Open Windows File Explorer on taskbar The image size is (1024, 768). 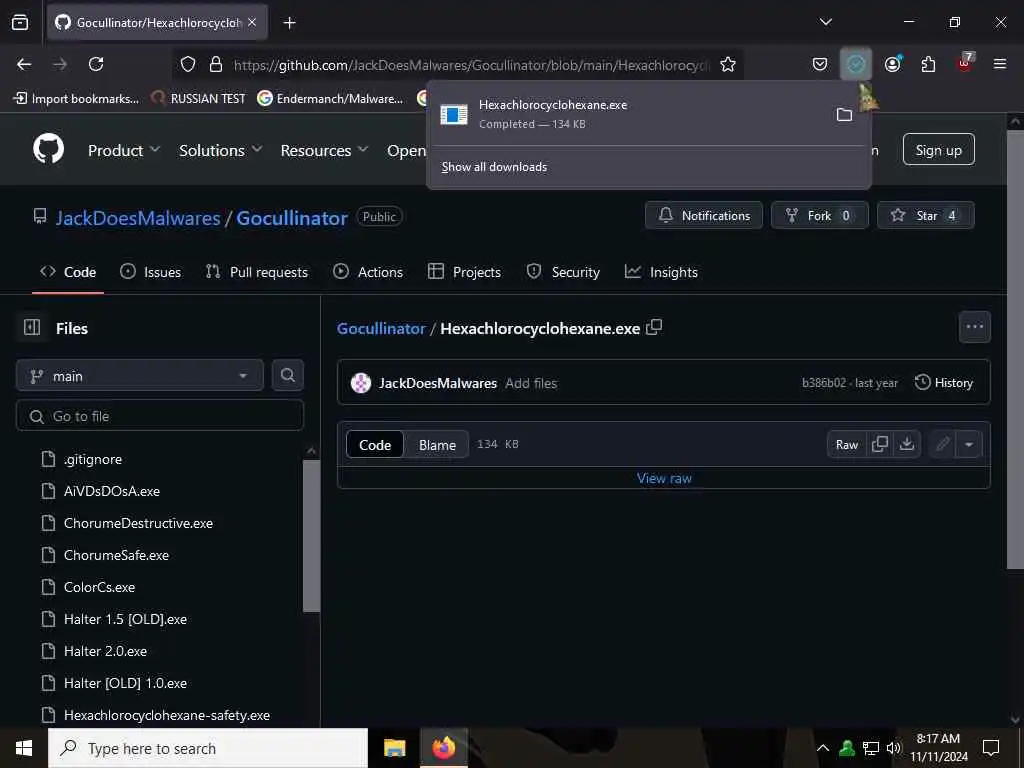(x=394, y=748)
